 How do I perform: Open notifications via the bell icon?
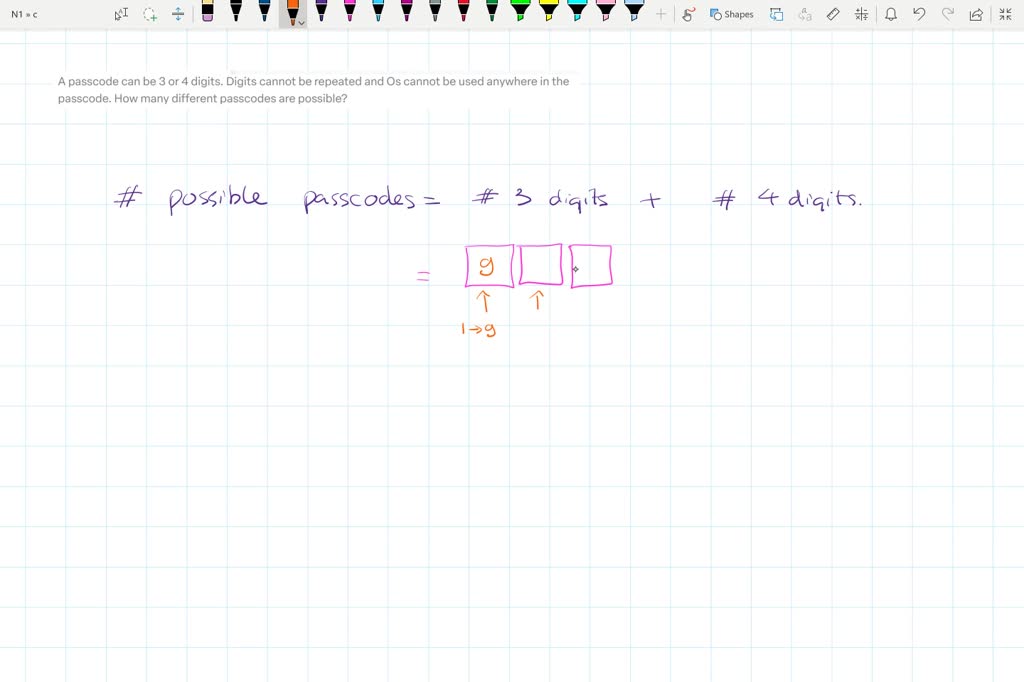point(891,14)
